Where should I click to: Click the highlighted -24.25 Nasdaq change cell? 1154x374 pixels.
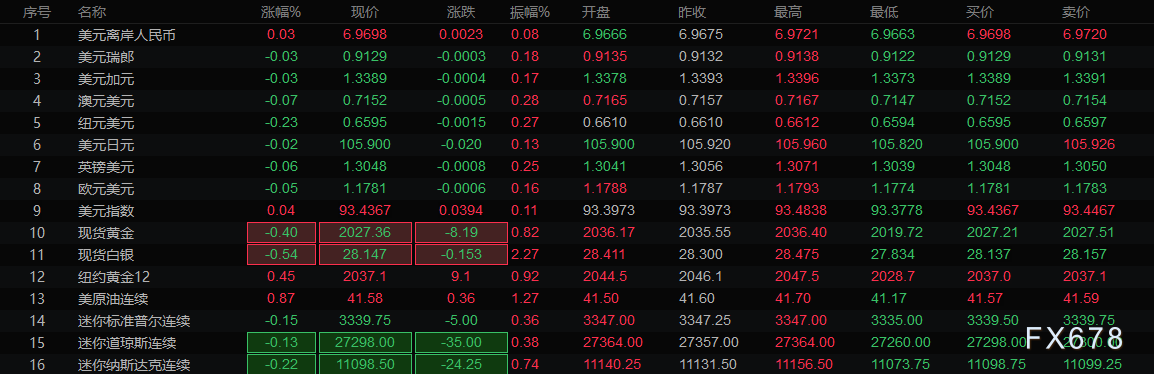[x=461, y=364]
